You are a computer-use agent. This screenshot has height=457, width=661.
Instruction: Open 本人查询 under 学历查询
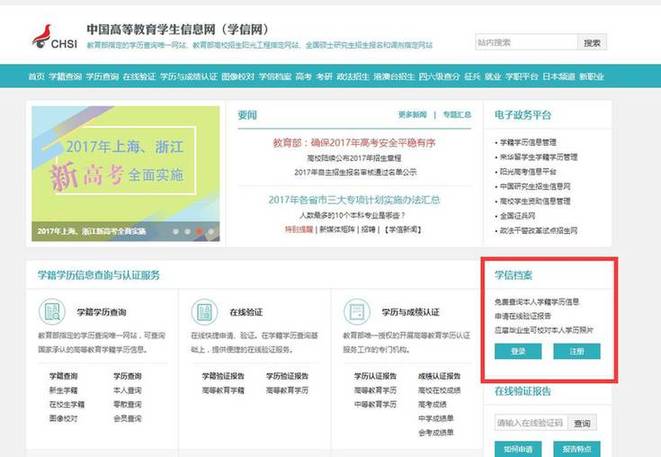click(x=127, y=390)
